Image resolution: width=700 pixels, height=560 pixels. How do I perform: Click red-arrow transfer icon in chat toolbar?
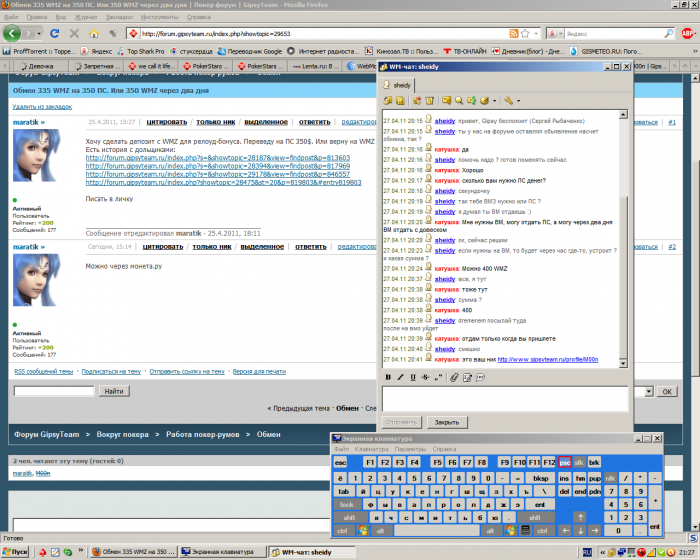click(417, 100)
